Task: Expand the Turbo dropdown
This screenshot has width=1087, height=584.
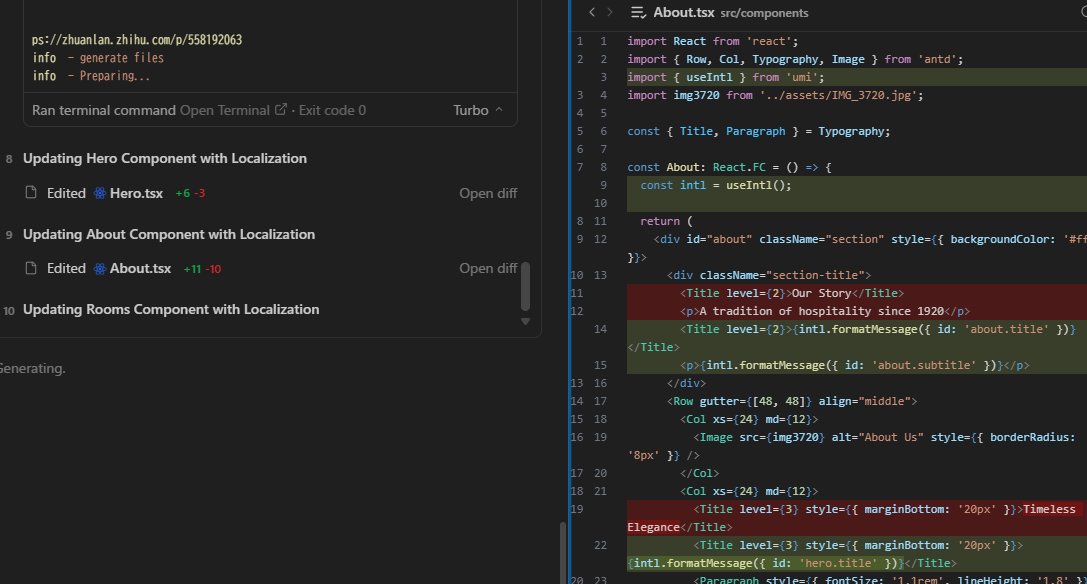Action: tap(478, 110)
